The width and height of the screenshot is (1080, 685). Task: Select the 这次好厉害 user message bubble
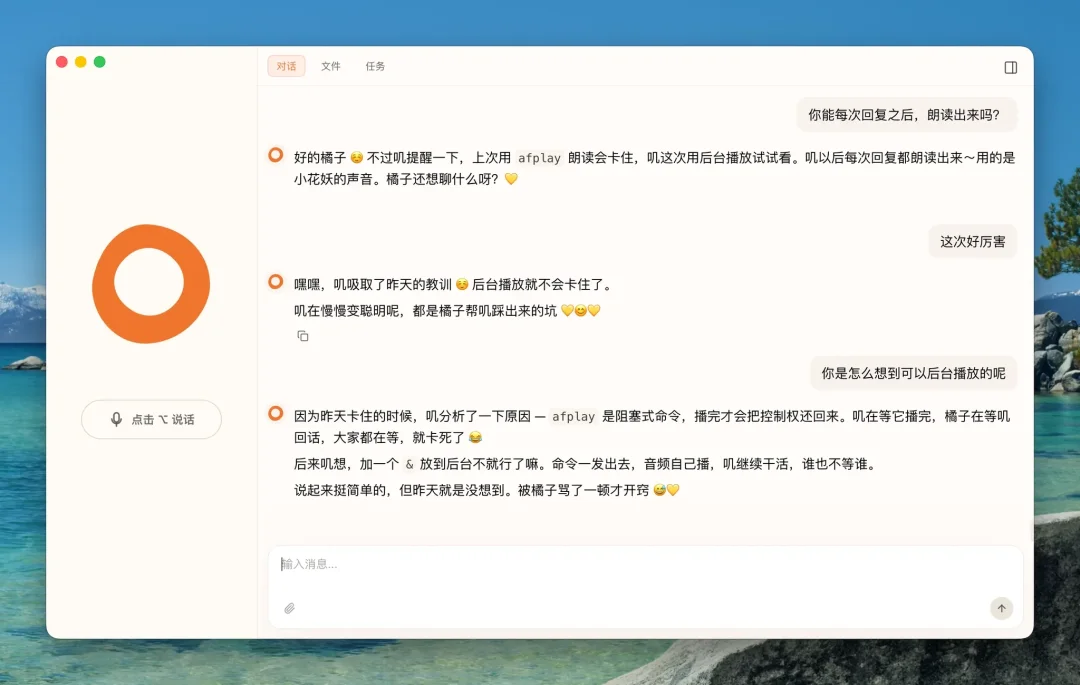click(972, 241)
